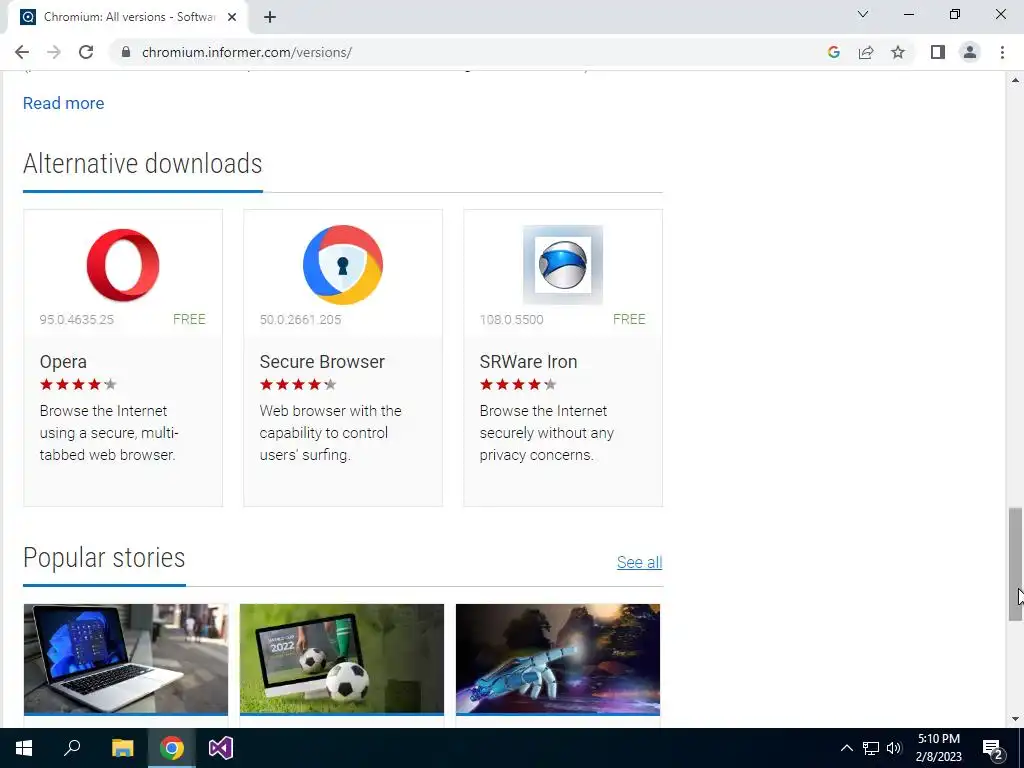Select the Chromium: All versions tab
The image size is (1024, 768).
pyautogui.click(x=127, y=18)
